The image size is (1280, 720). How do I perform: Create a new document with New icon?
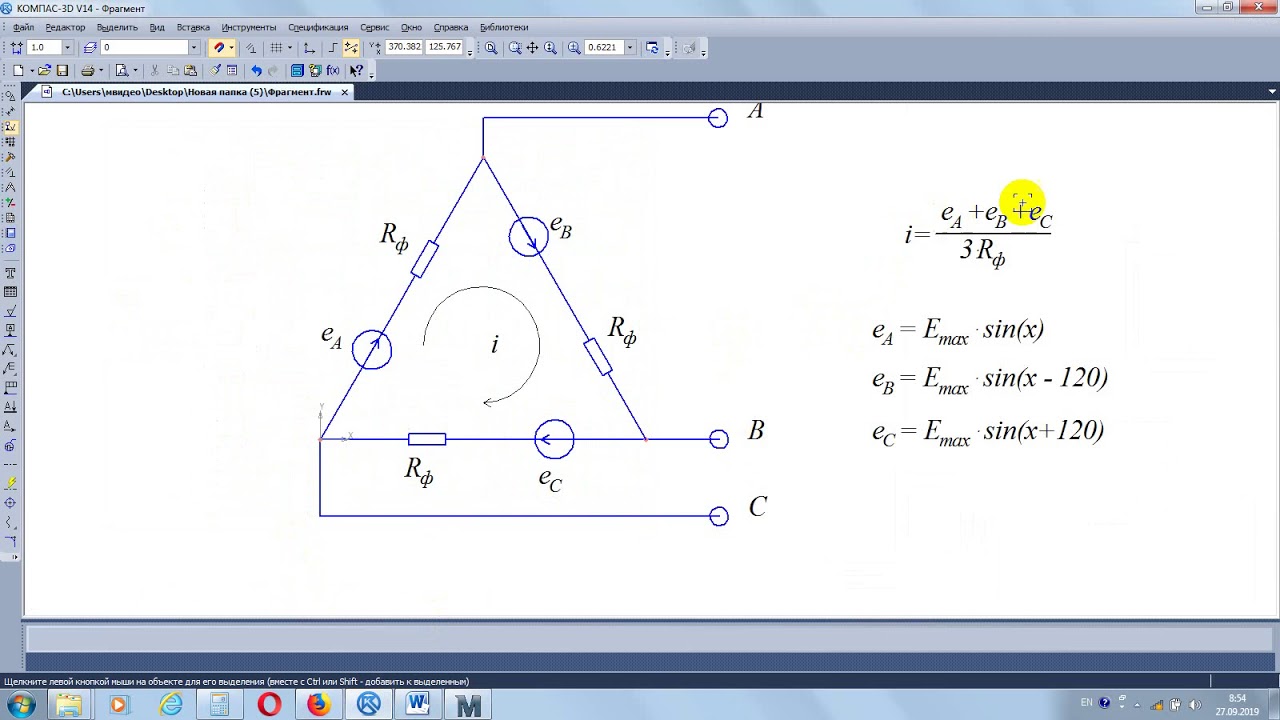tap(18, 71)
